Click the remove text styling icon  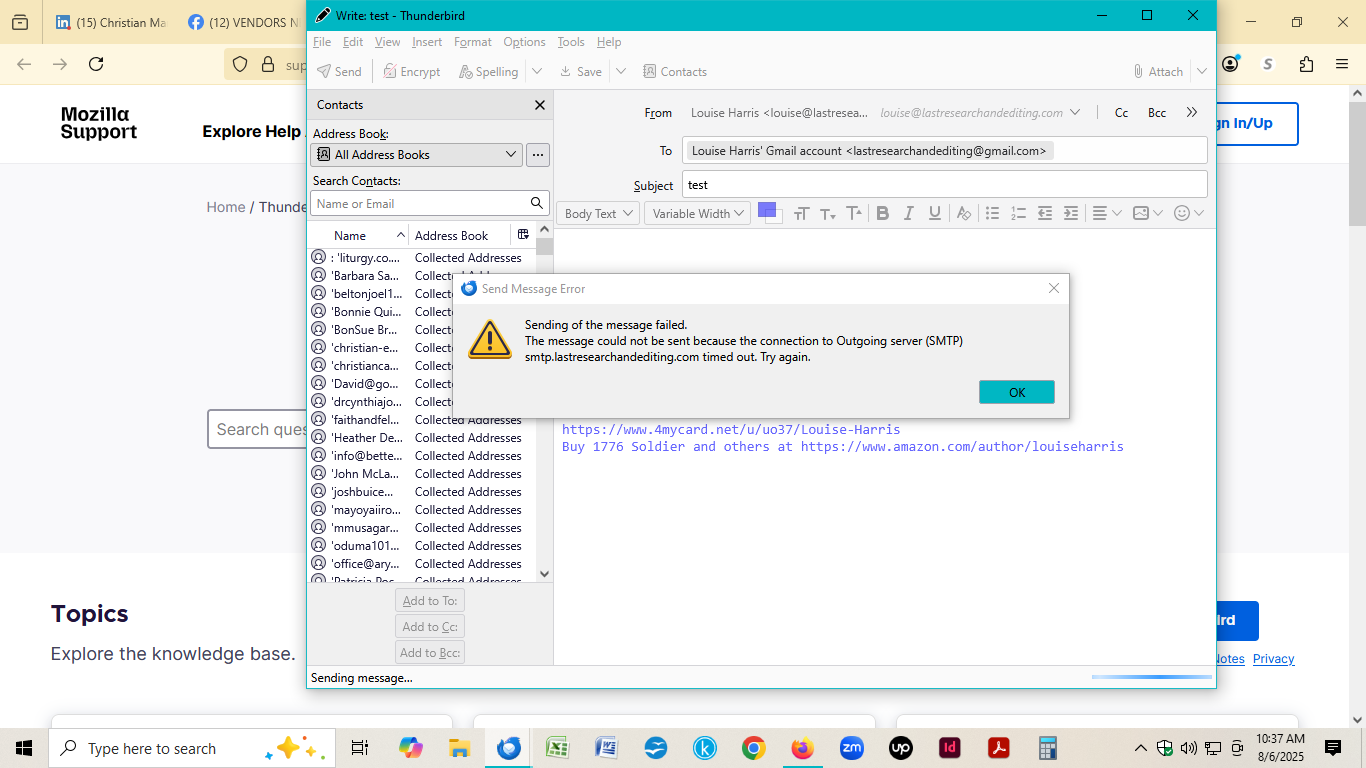pyautogui.click(x=963, y=213)
